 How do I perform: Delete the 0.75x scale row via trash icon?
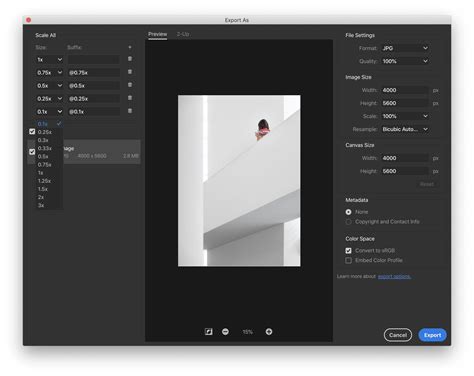(130, 72)
